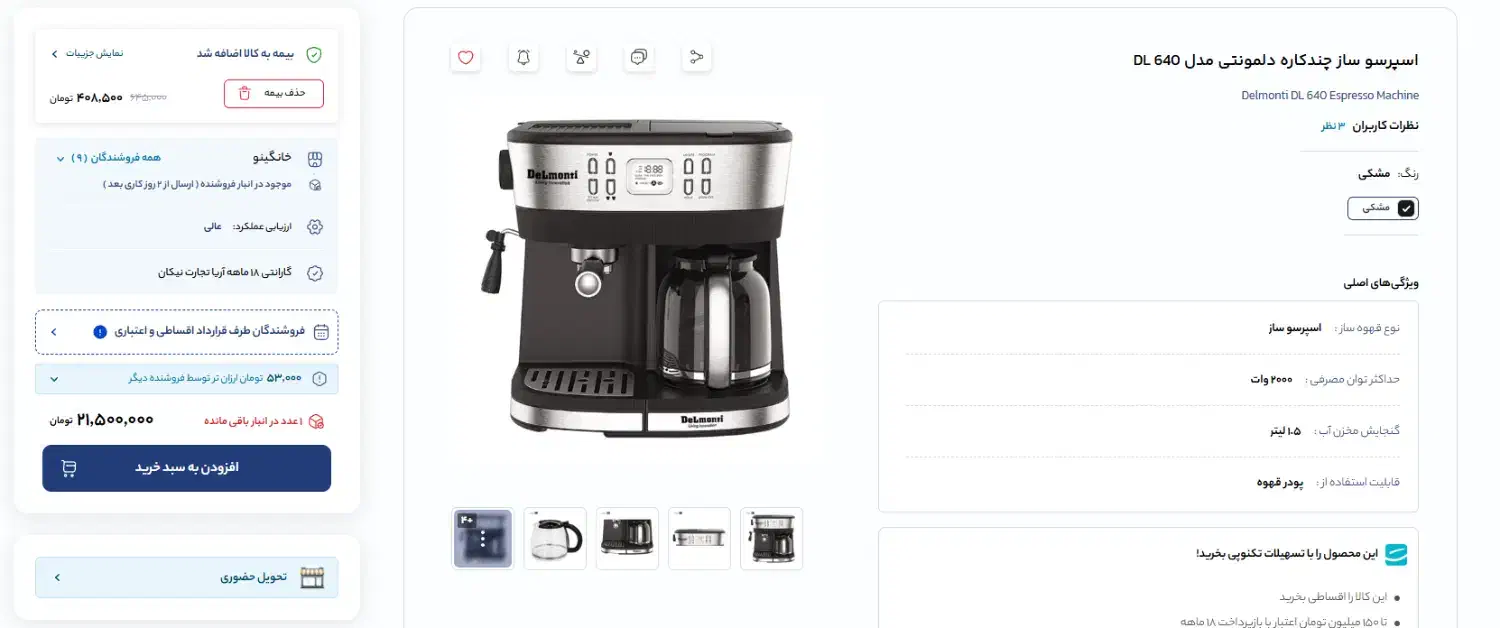Open more images thumbnail with three dots
Image resolution: width=1500 pixels, height=628 pixels.
click(x=483, y=539)
